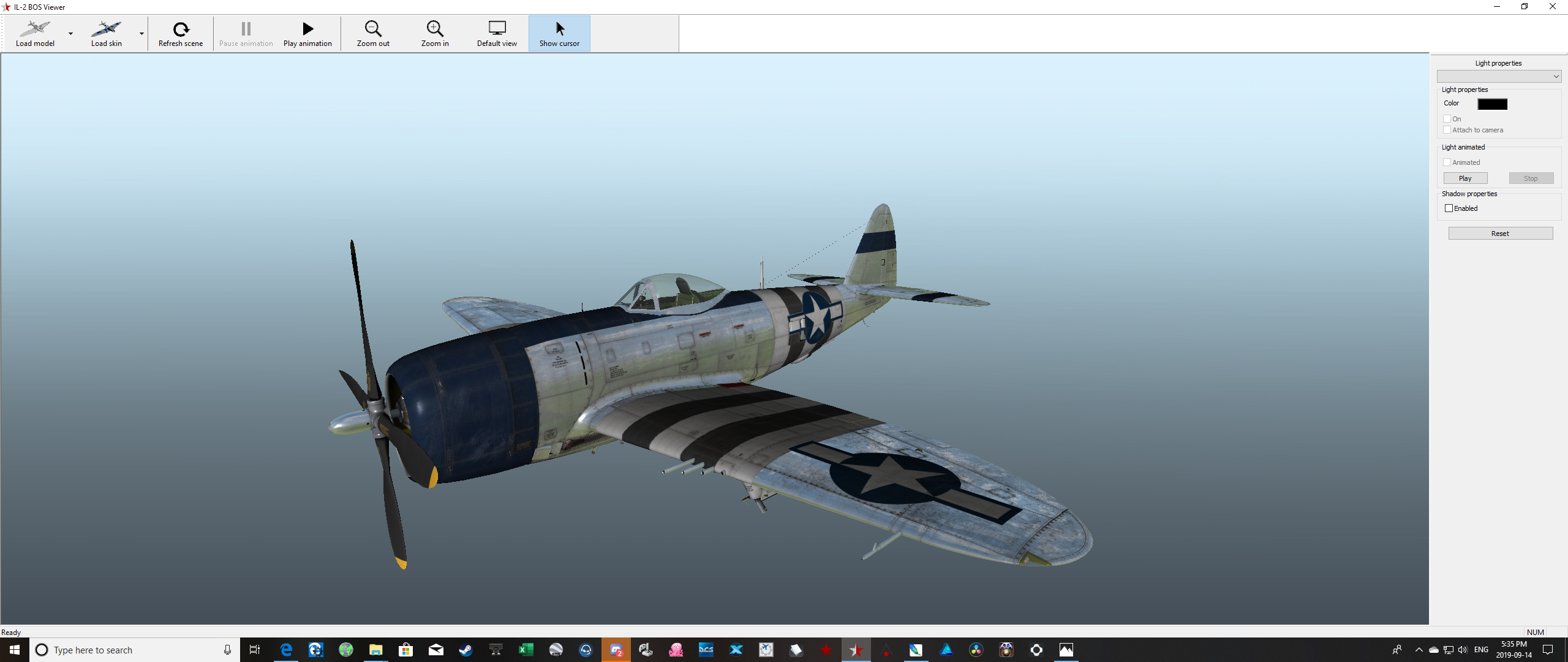Image resolution: width=1568 pixels, height=662 pixels.
Task: Click the Load model airplane icon
Action: 35,29
